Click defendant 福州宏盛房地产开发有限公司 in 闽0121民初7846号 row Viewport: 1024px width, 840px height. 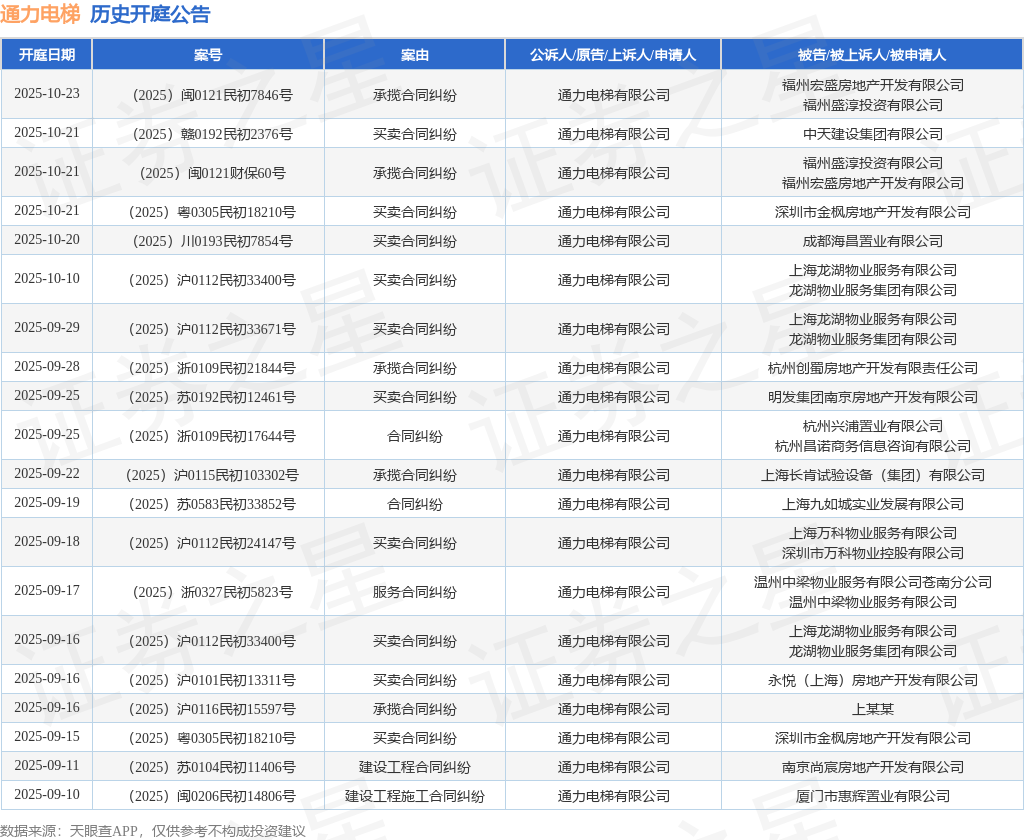coord(872,85)
